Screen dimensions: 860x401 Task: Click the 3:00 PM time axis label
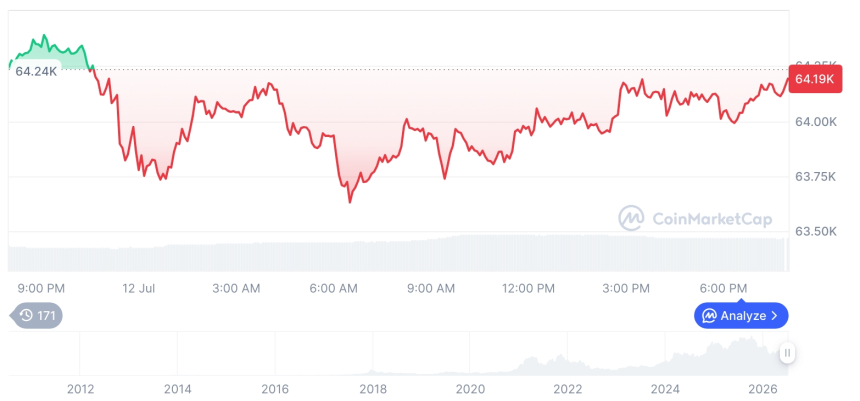click(626, 288)
